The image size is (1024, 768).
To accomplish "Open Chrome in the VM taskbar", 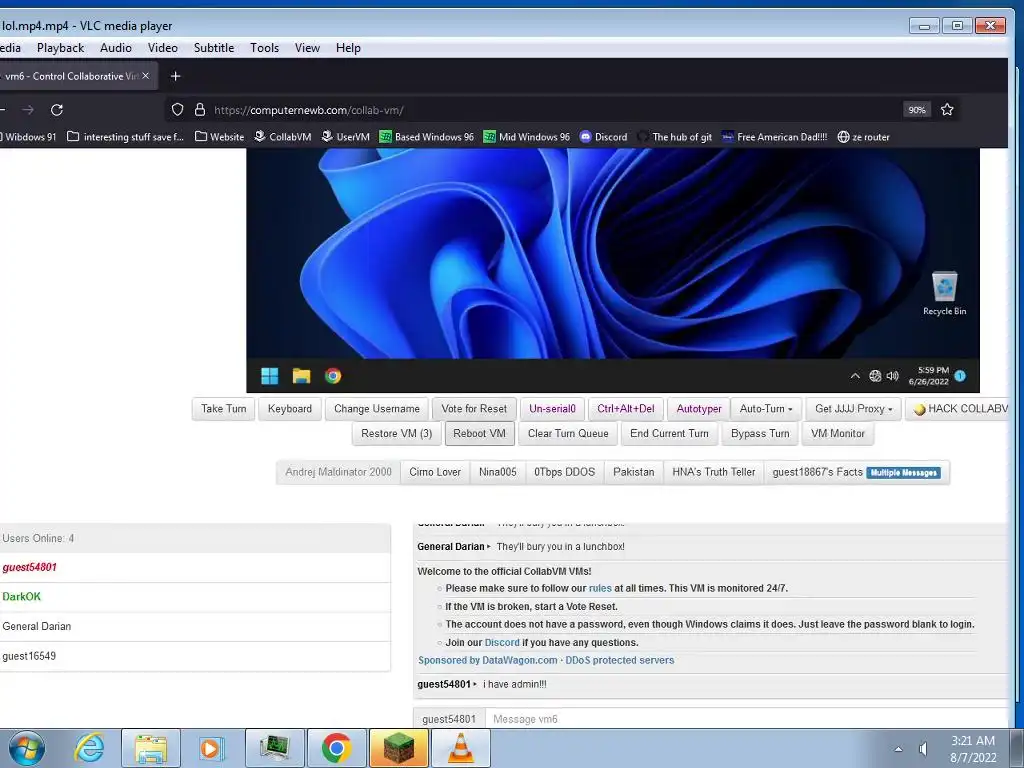I will coord(333,376).
